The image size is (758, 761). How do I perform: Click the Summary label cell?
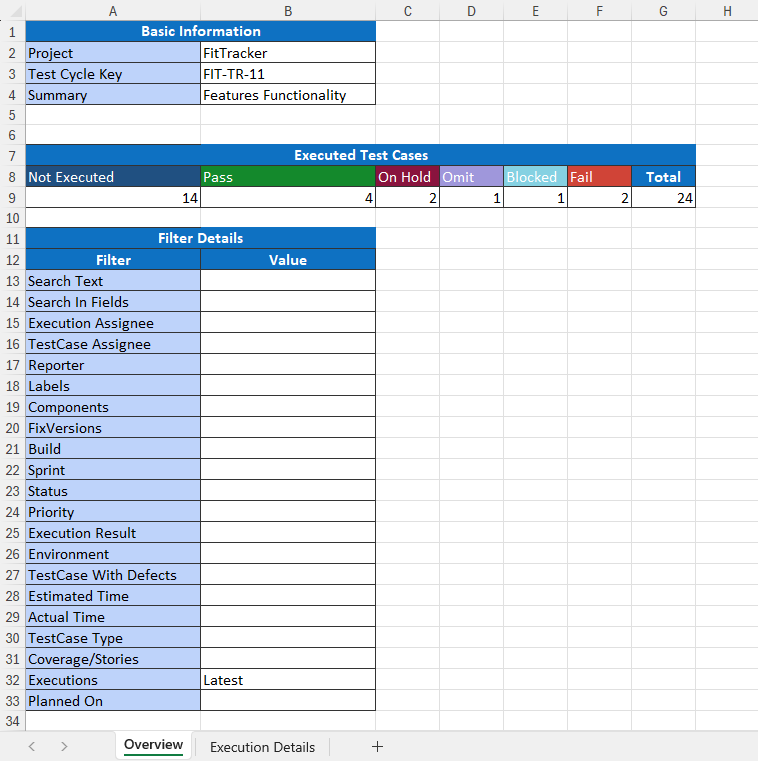click(x=113, y=95)
